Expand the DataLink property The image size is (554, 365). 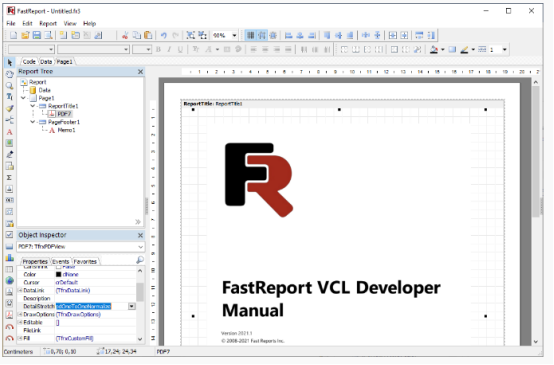(20, 290)
